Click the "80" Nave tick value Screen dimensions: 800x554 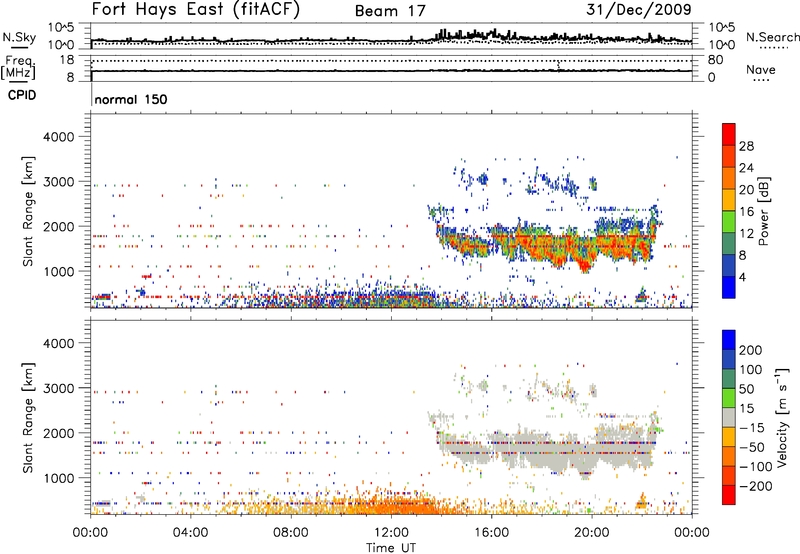coord(715,60)
